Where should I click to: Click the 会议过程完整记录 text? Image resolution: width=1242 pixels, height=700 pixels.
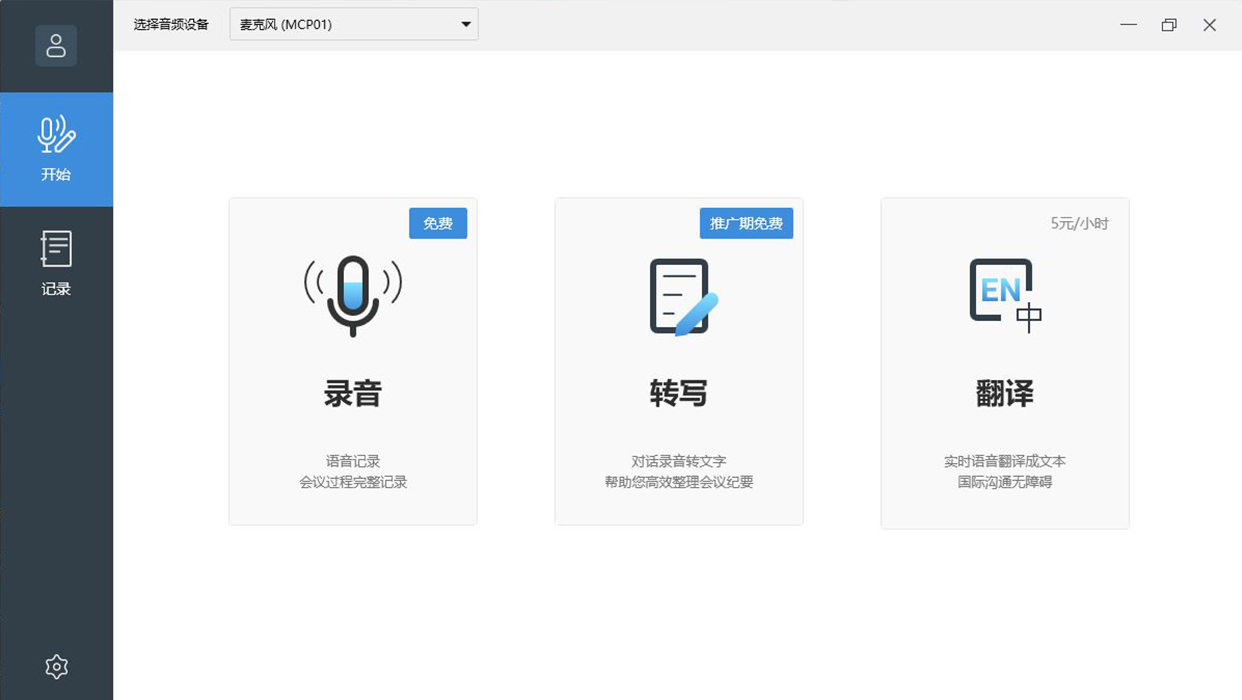coord(353,482)
